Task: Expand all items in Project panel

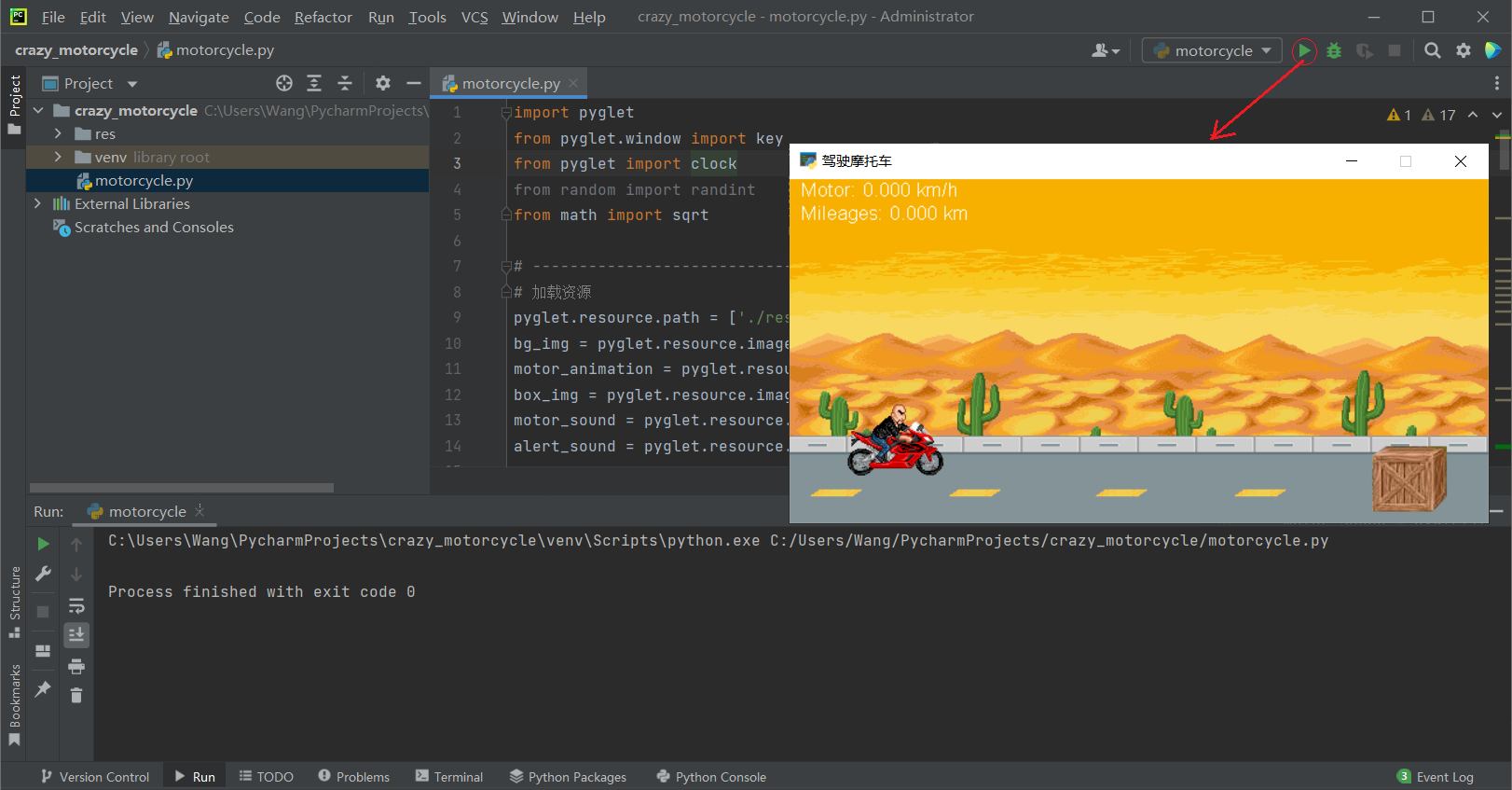Action: (314, 83)
